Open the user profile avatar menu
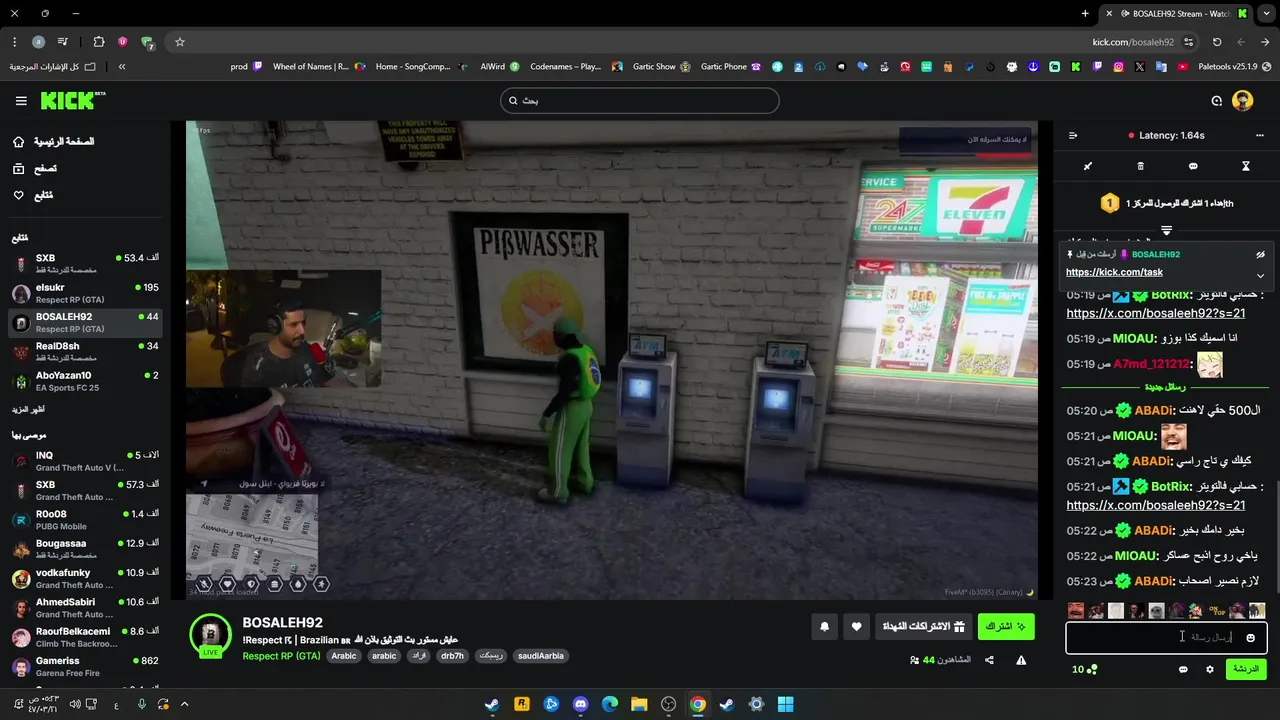Image resolution: width=1280 pixels, height=720 pixels. click(1243, 100)
